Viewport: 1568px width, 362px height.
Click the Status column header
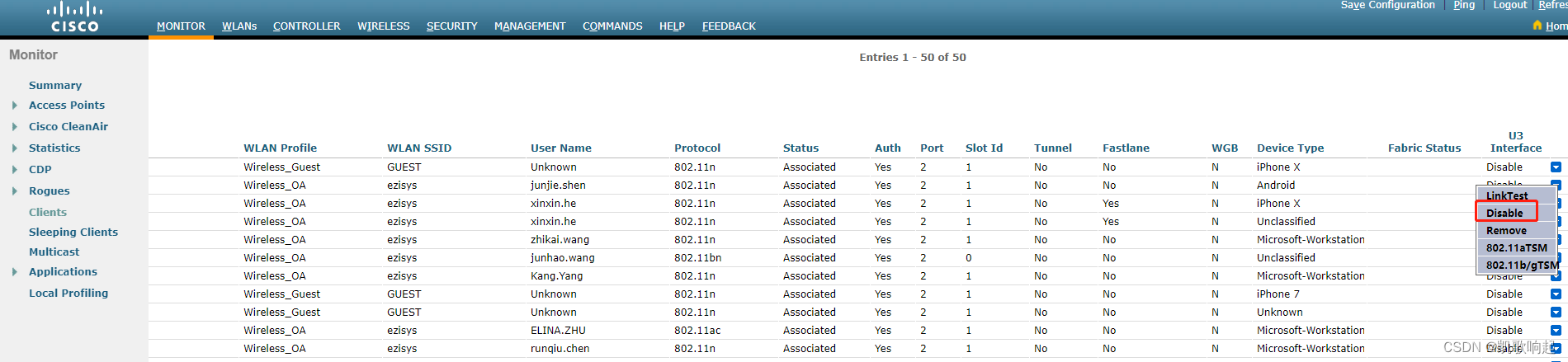801,148
